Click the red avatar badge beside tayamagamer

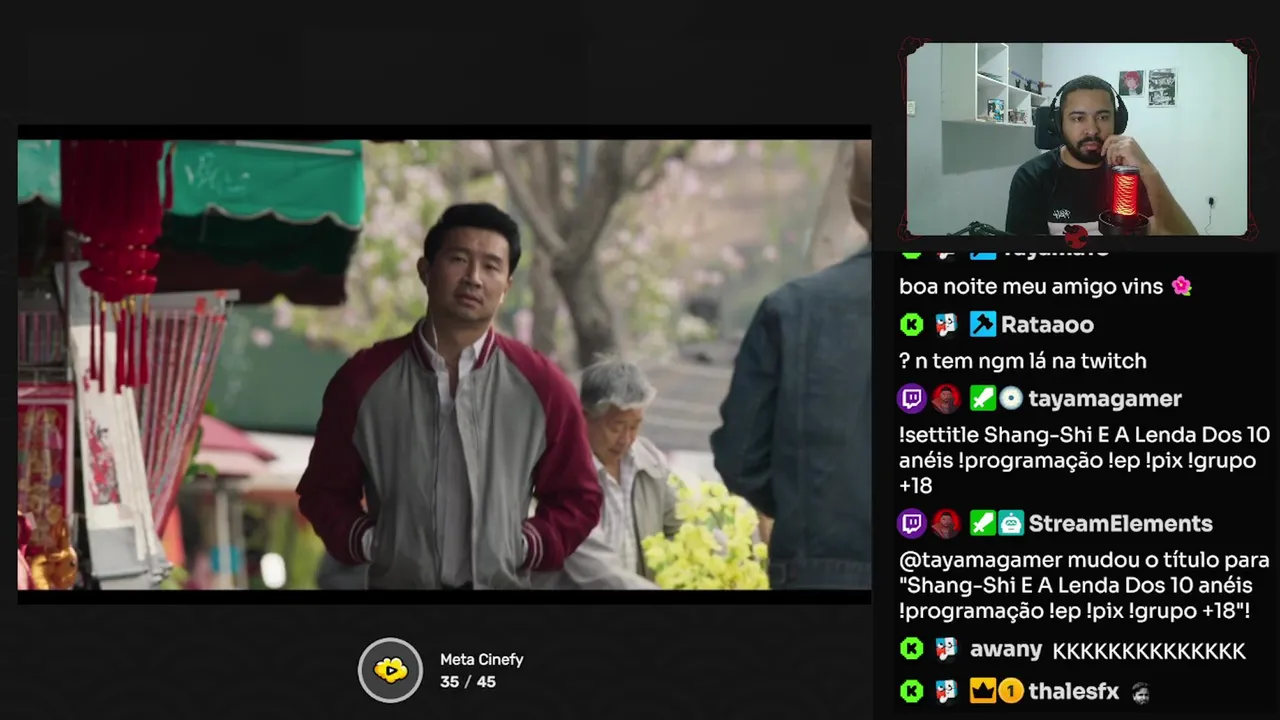(946, 399)
